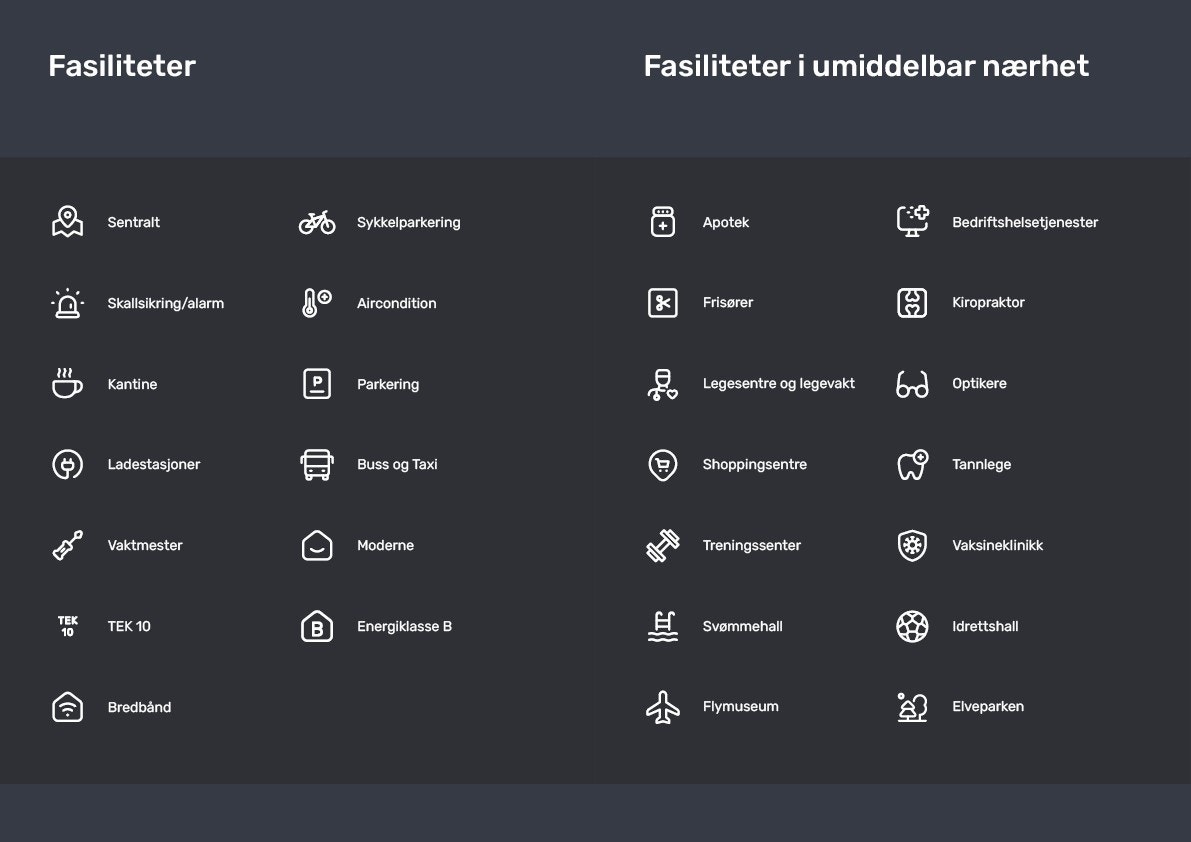Select the 'Elveparken' label

click(x=987, y=707)
